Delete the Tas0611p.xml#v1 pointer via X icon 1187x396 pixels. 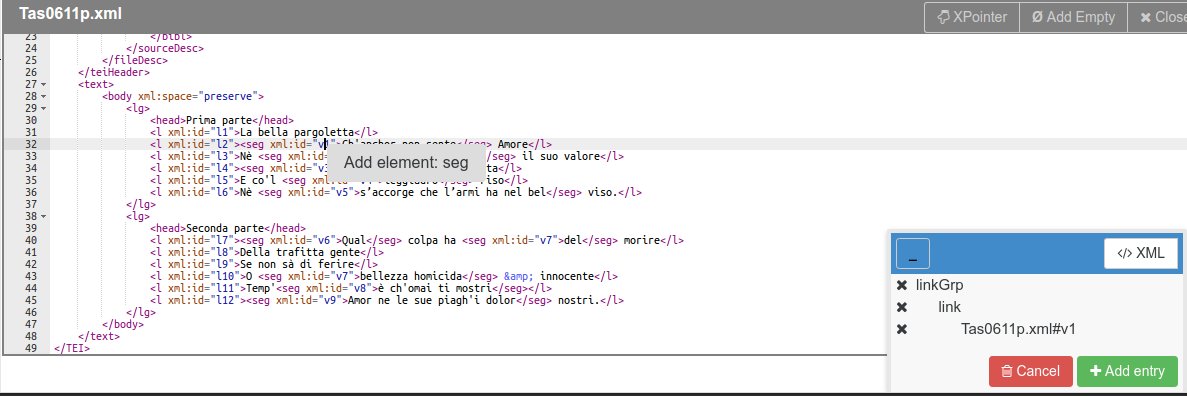click(x=902, y=329)
